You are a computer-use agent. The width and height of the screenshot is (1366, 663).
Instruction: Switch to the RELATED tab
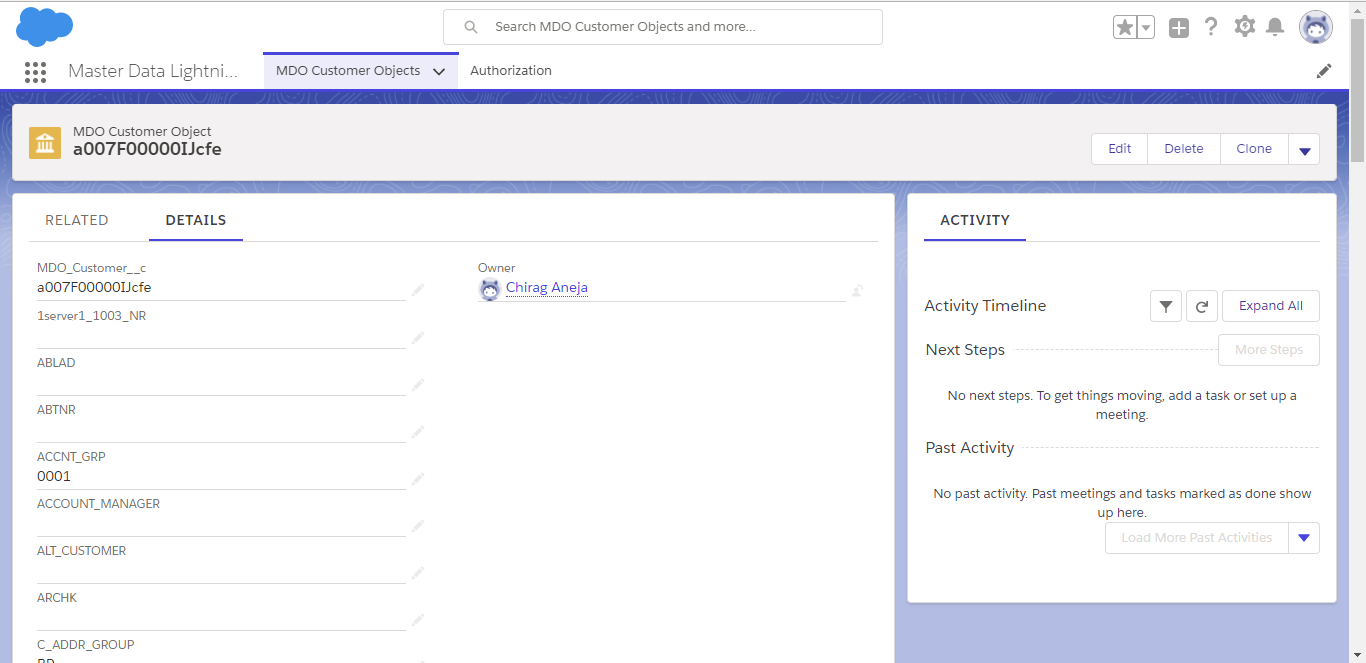click(77, 220)
